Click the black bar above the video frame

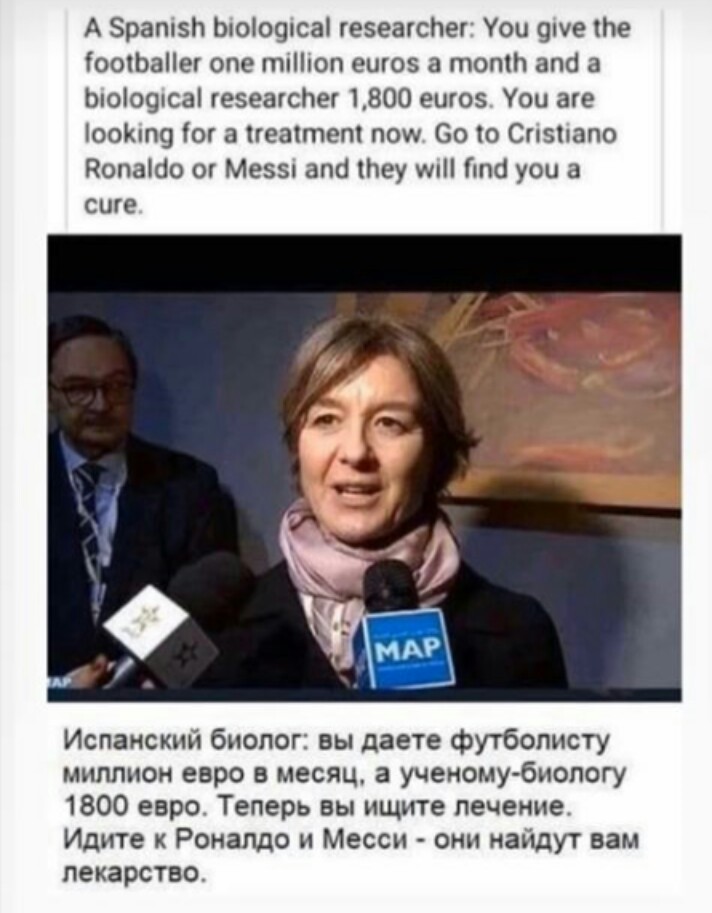[364, 263]
